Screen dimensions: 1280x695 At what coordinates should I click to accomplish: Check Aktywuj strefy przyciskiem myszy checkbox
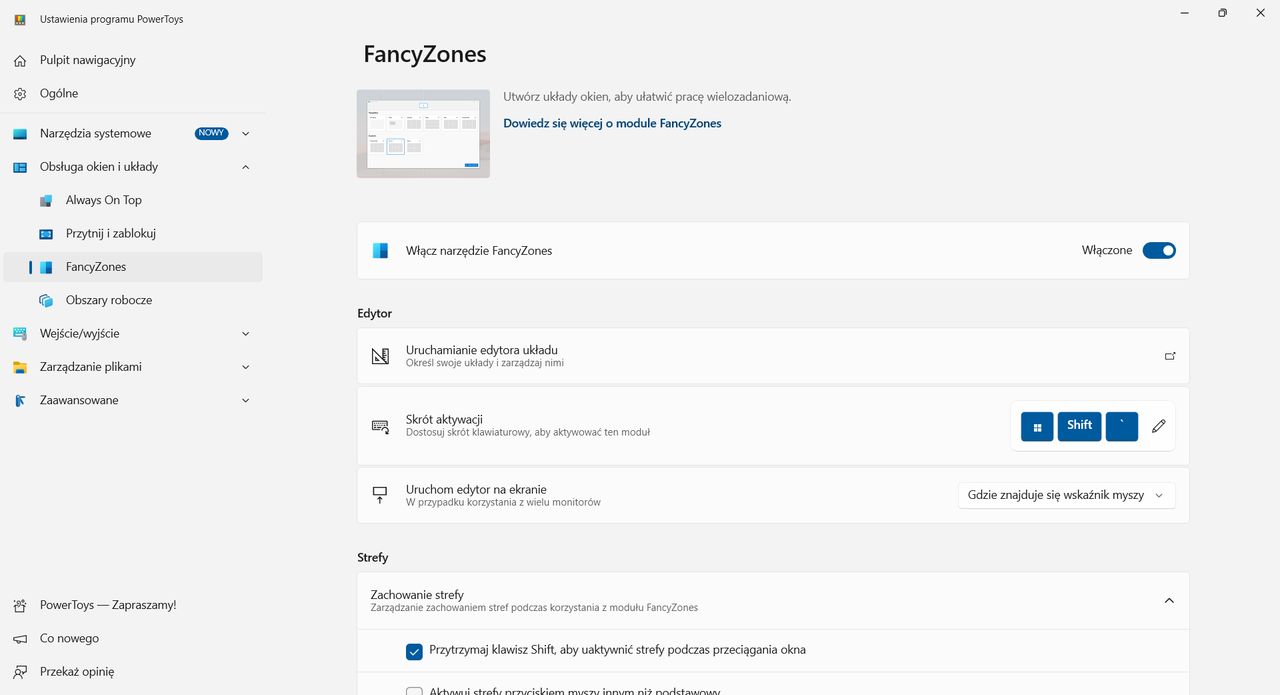[x=414, y=691]
